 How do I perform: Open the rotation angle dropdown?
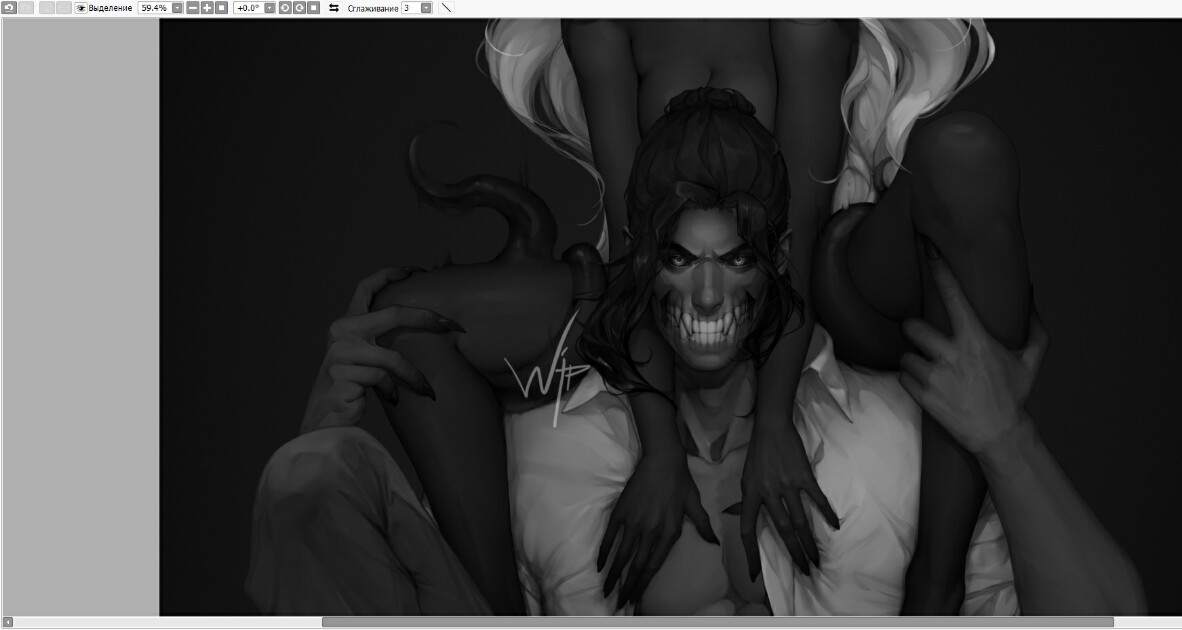pyautogui.click(x=269, y=8)
